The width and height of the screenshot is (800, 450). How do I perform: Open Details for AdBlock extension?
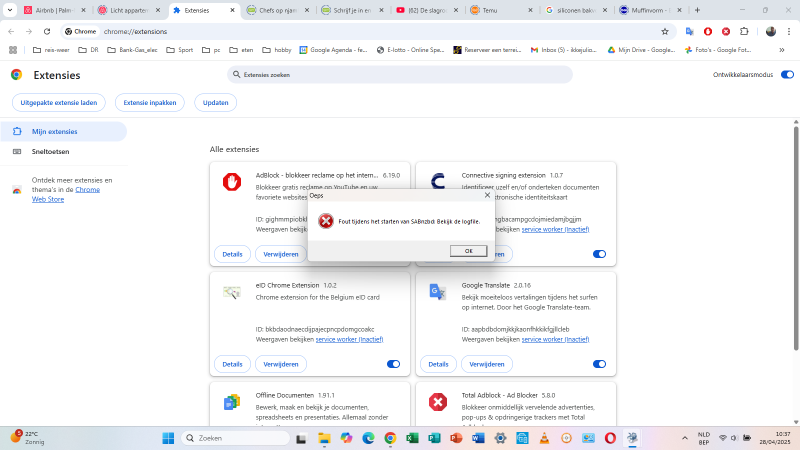(232, 254)
